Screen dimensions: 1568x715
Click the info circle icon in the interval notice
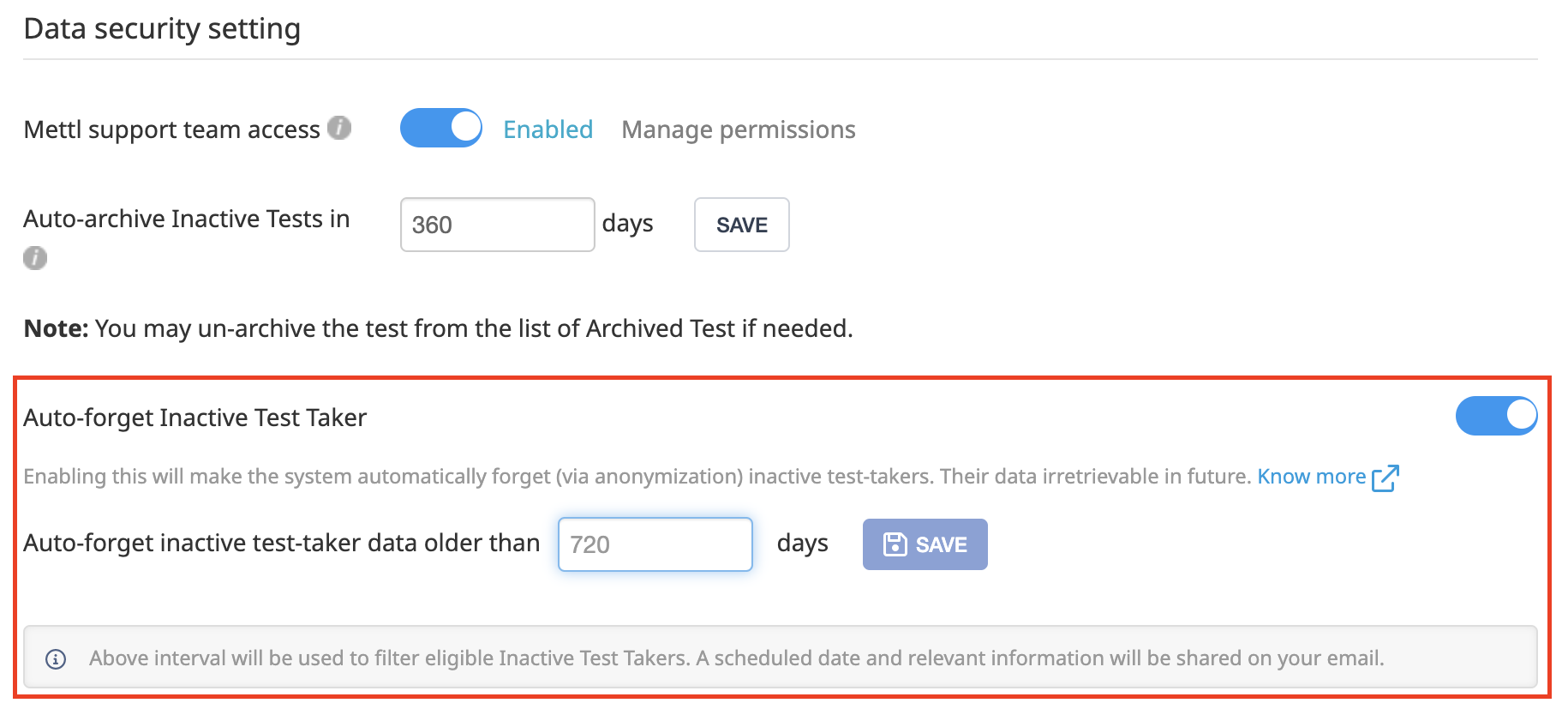tap(56, 658)
